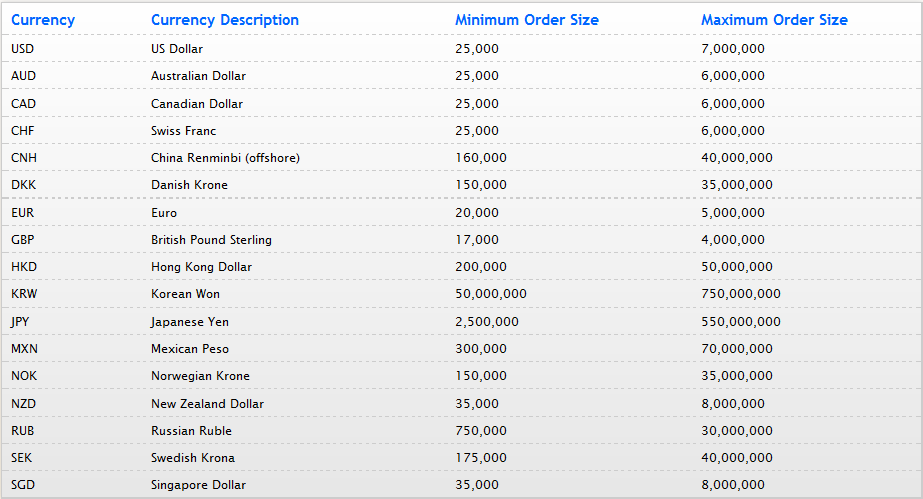Click HKD maximum order size 50,000,000
This screenshot has height=499, width=923.
[x=737, y=267]
